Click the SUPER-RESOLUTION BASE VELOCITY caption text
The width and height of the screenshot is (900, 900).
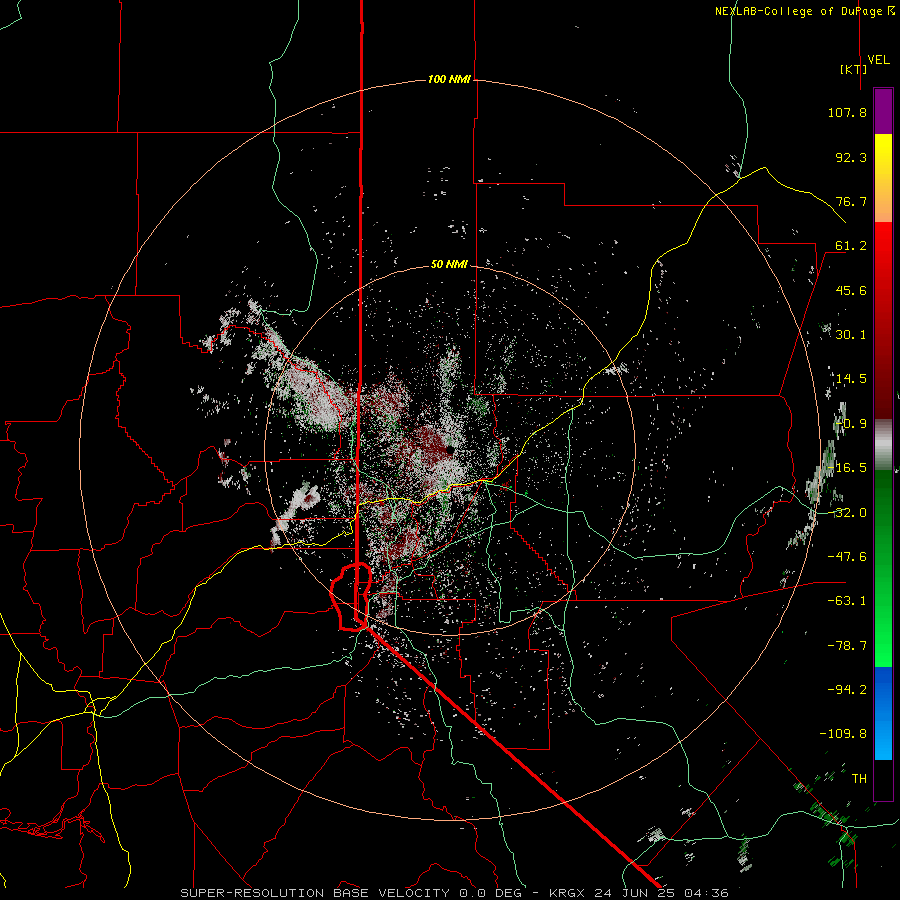point(315,893)
